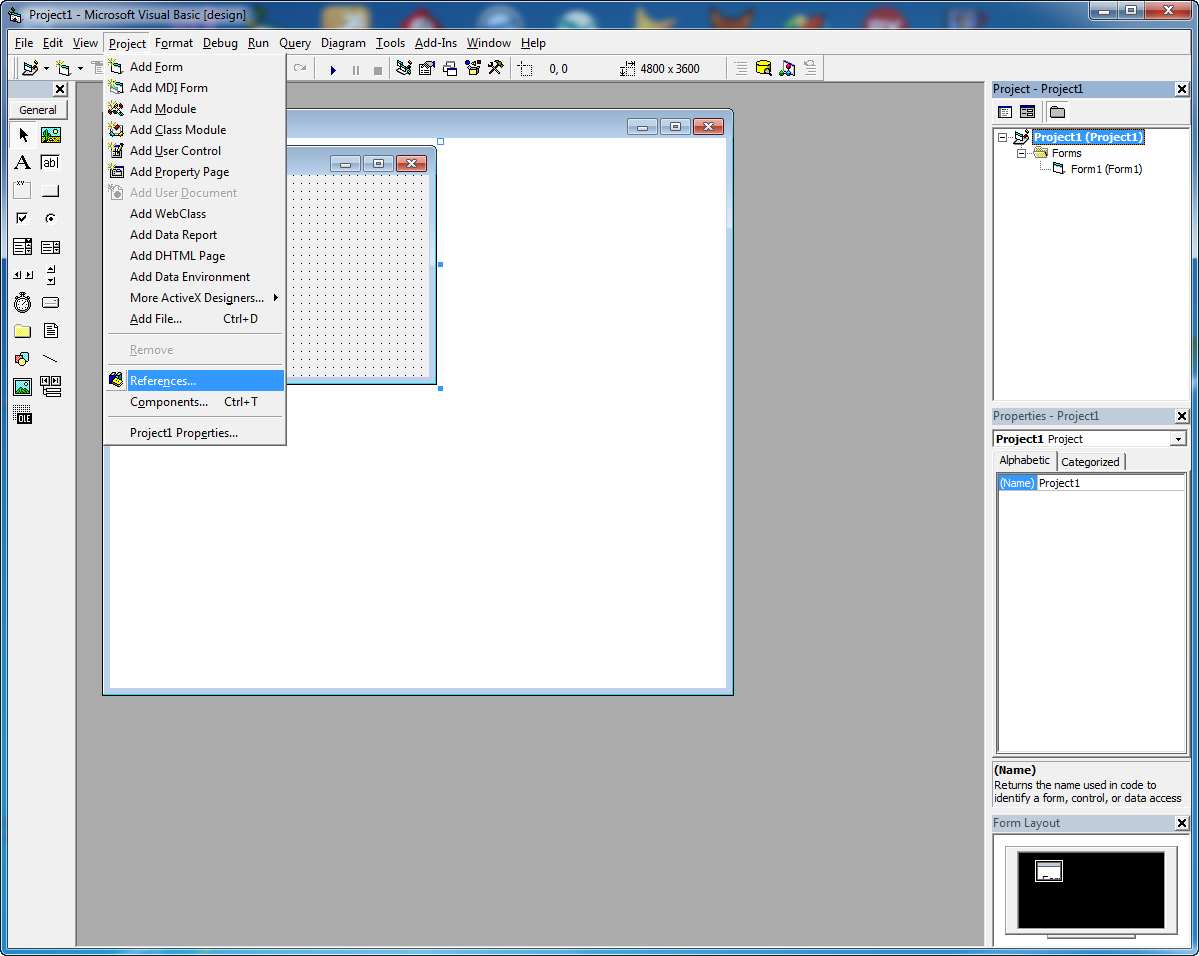Click View Code in Project panel
Screen dimensions: 1199x956
(x=1006, y=112)
